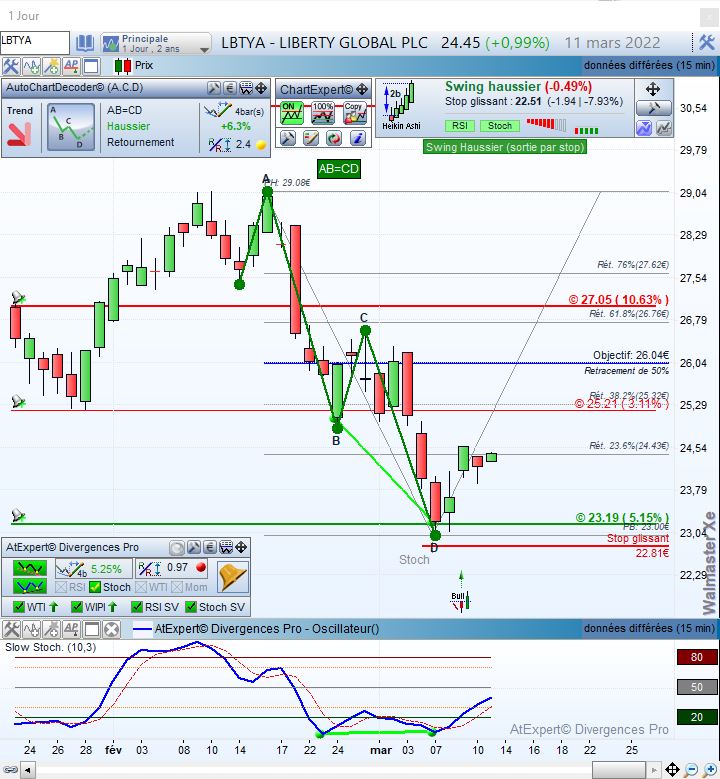Select the ABCD pattern thumbnail
This screenshot has width=720, height=779.
(71, 127)
